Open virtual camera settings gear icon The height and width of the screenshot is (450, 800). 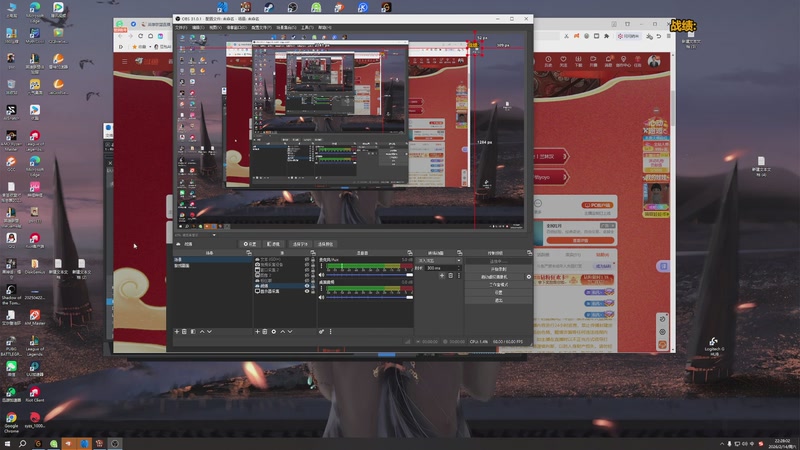(529, 277)
